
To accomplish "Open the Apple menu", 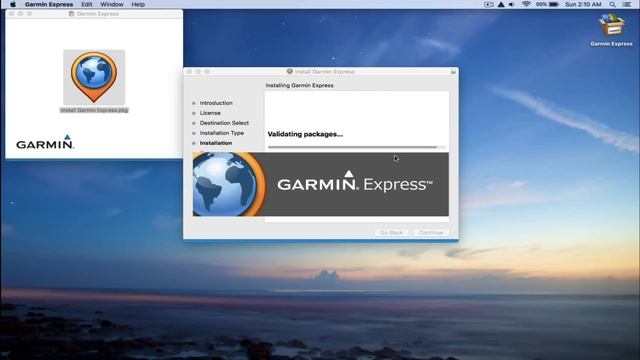I will tap(13, 4).
